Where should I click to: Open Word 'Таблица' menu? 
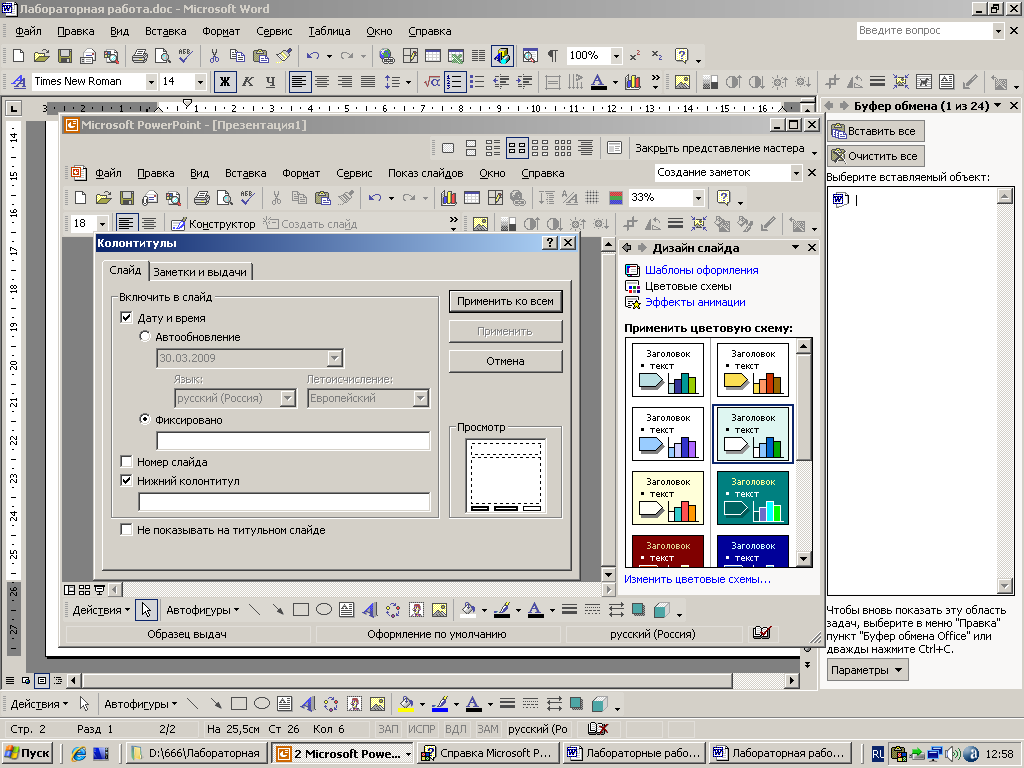click(329, 31)
